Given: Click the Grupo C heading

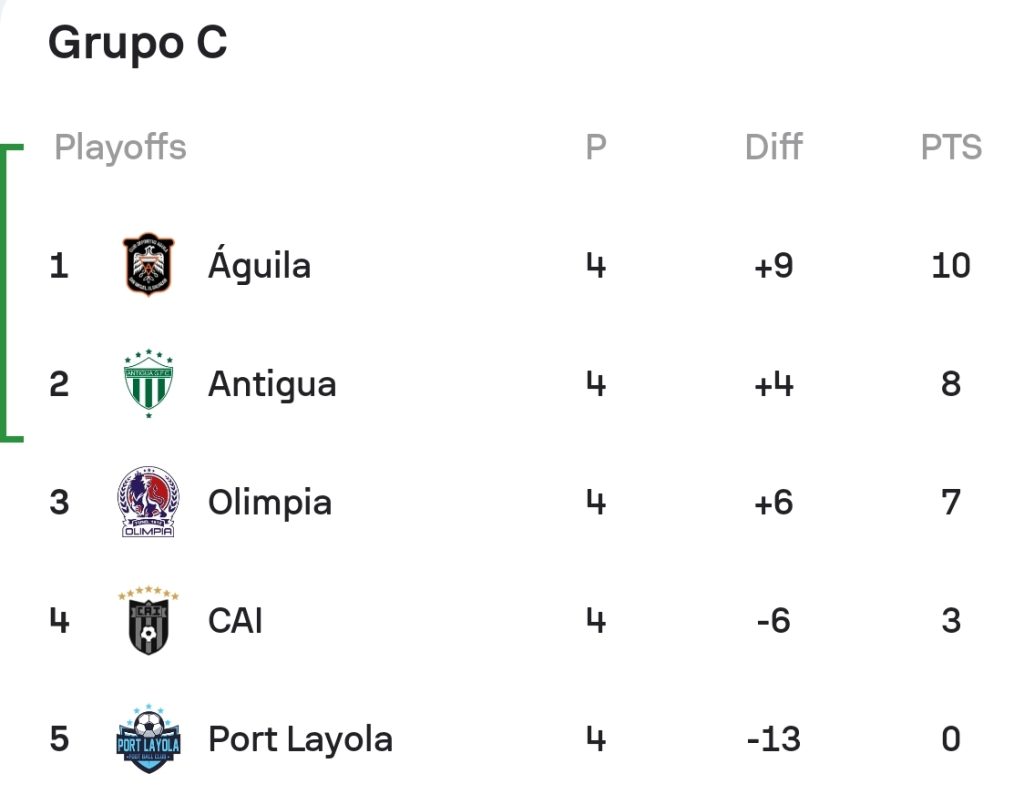Looking at the screenshot, I should coord(138,43).
